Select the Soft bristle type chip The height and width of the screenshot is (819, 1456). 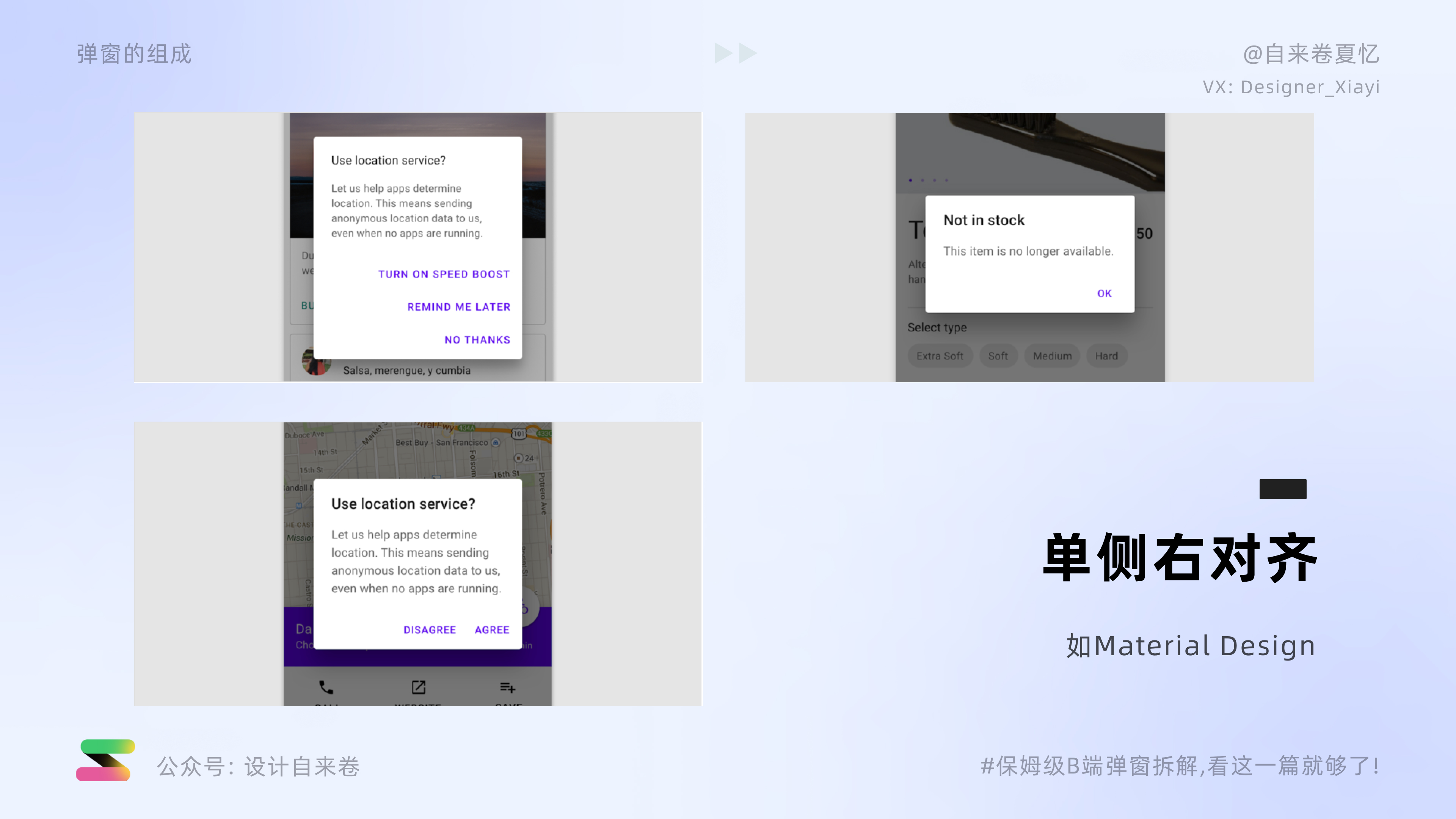coord(998,356)
